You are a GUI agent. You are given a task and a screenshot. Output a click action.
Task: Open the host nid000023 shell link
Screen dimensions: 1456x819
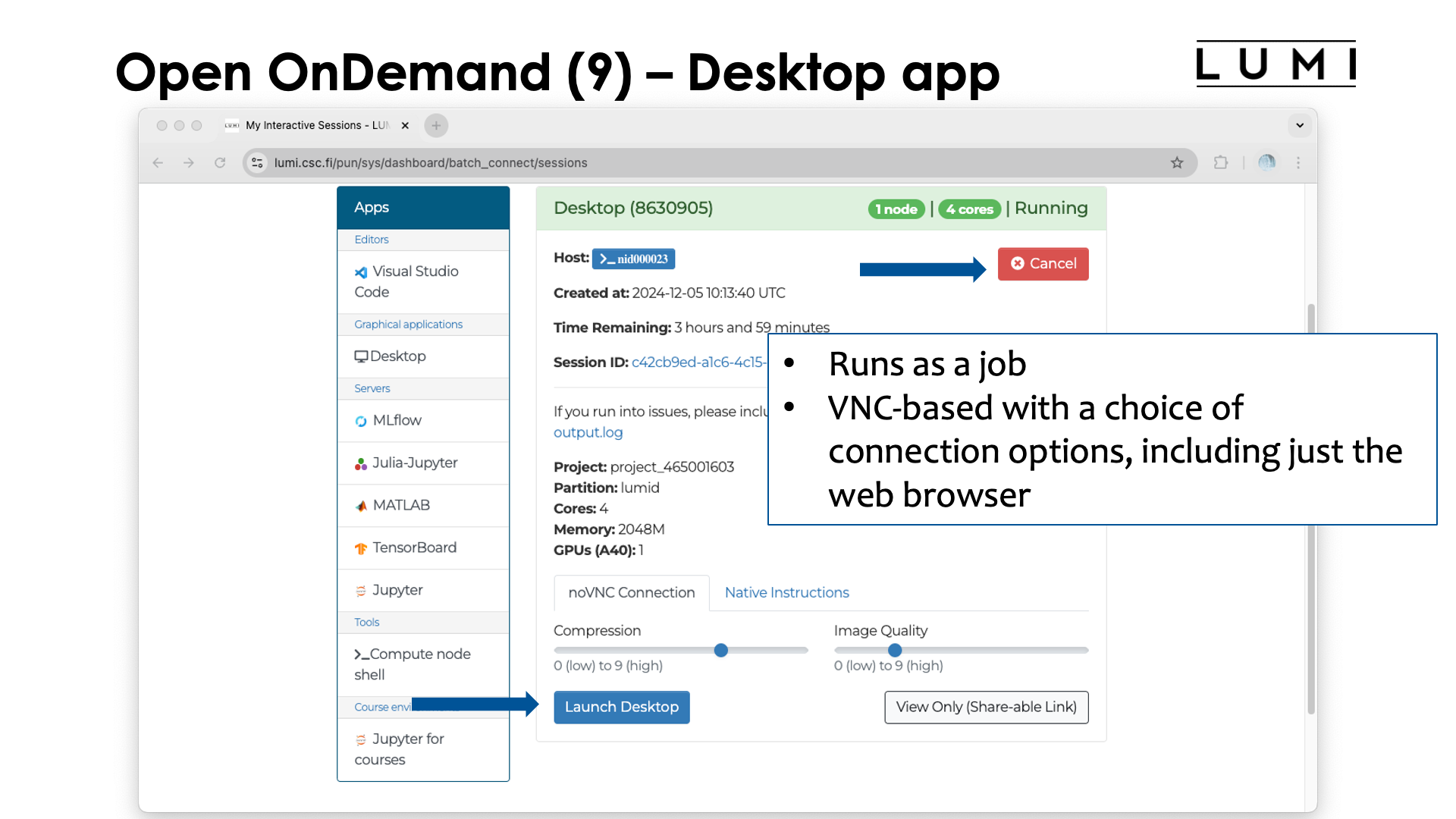tap(634, 259)
